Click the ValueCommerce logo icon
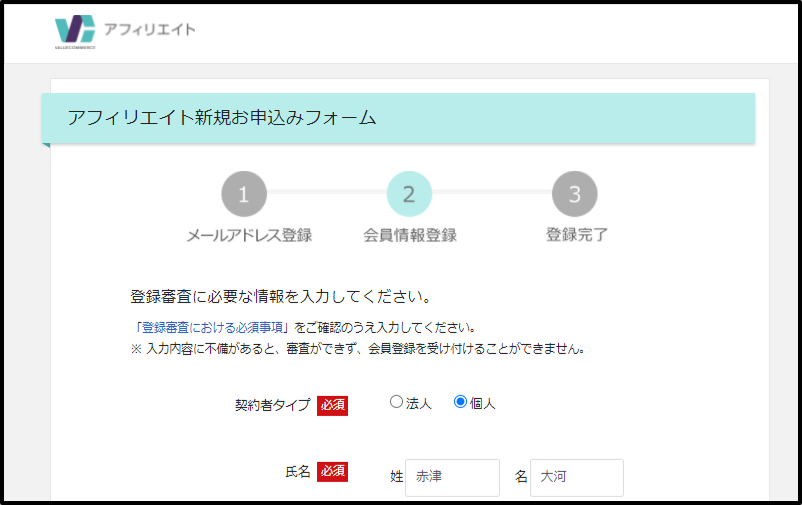This screenshot has height=505, width=802. (75, 31)
